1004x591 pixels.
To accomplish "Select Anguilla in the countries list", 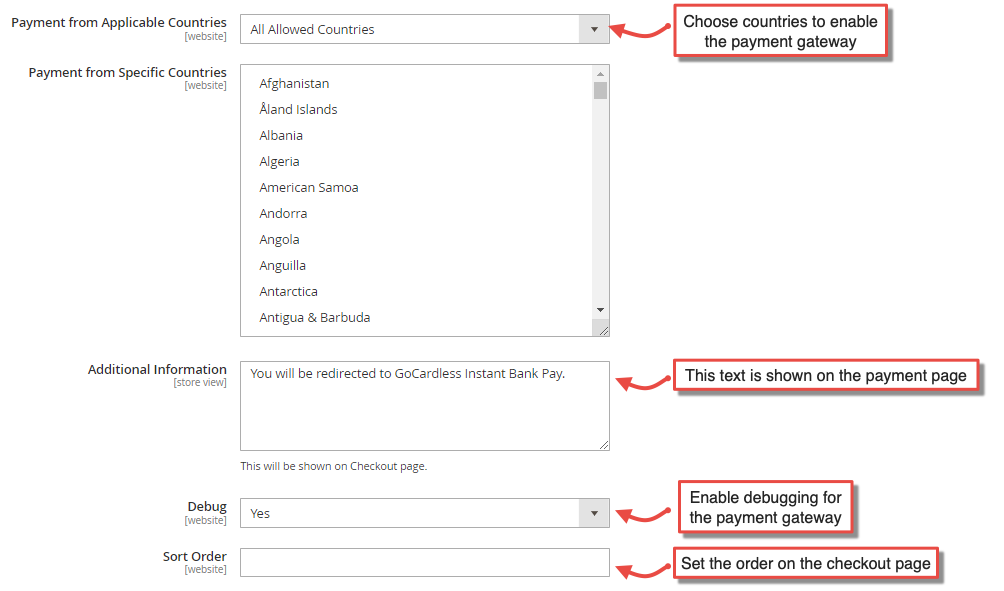I will pyautogui.click(x=282, y=266).
